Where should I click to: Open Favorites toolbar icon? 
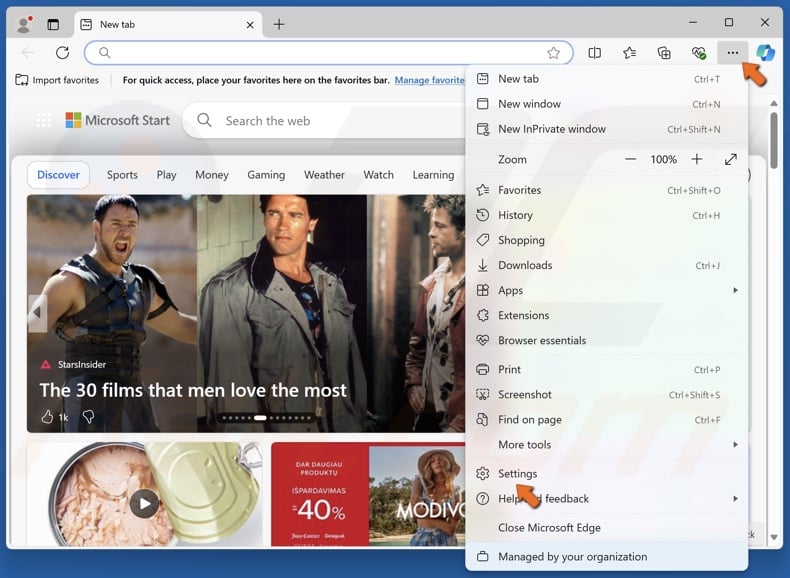(x=629, y=52)
